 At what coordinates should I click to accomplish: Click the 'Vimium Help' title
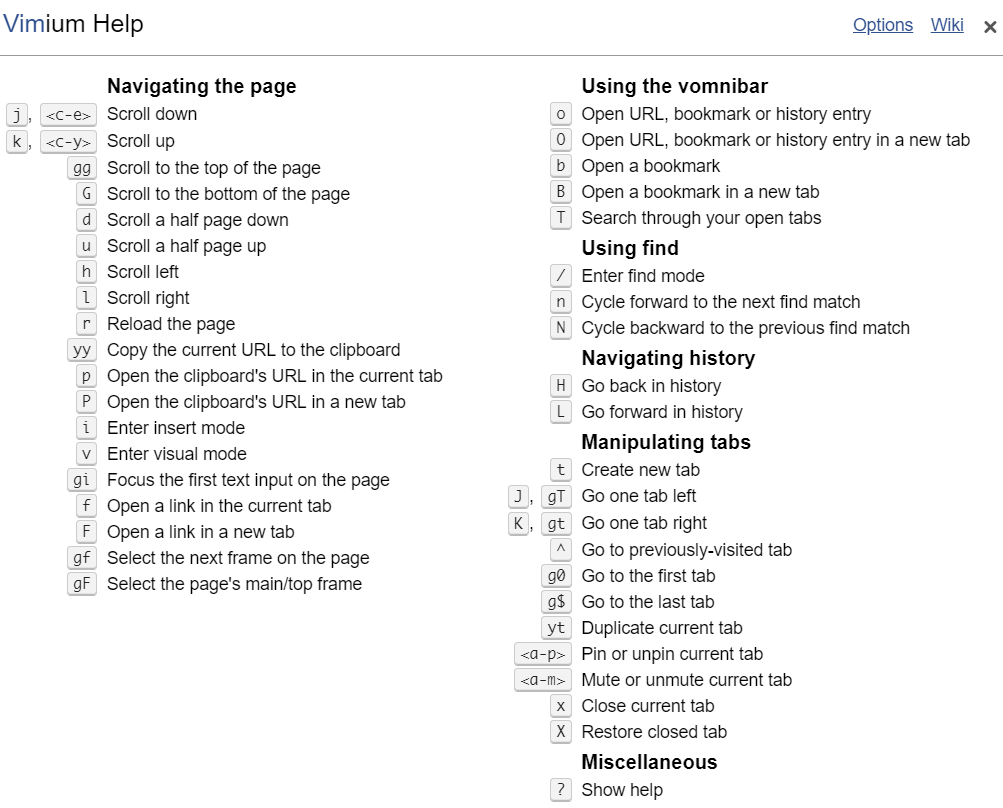click(74, 24)
